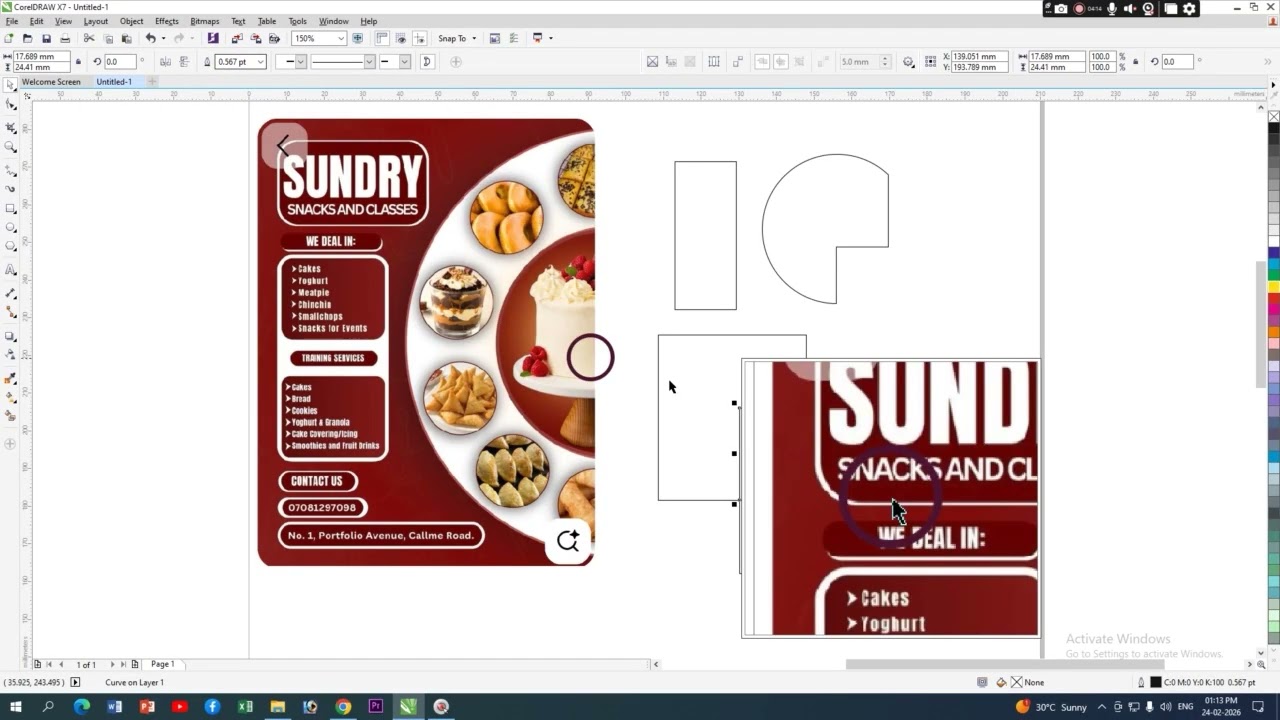Click the Print icon
The height and width of the screenshot is (720, 1280).
tap(64, 38)
